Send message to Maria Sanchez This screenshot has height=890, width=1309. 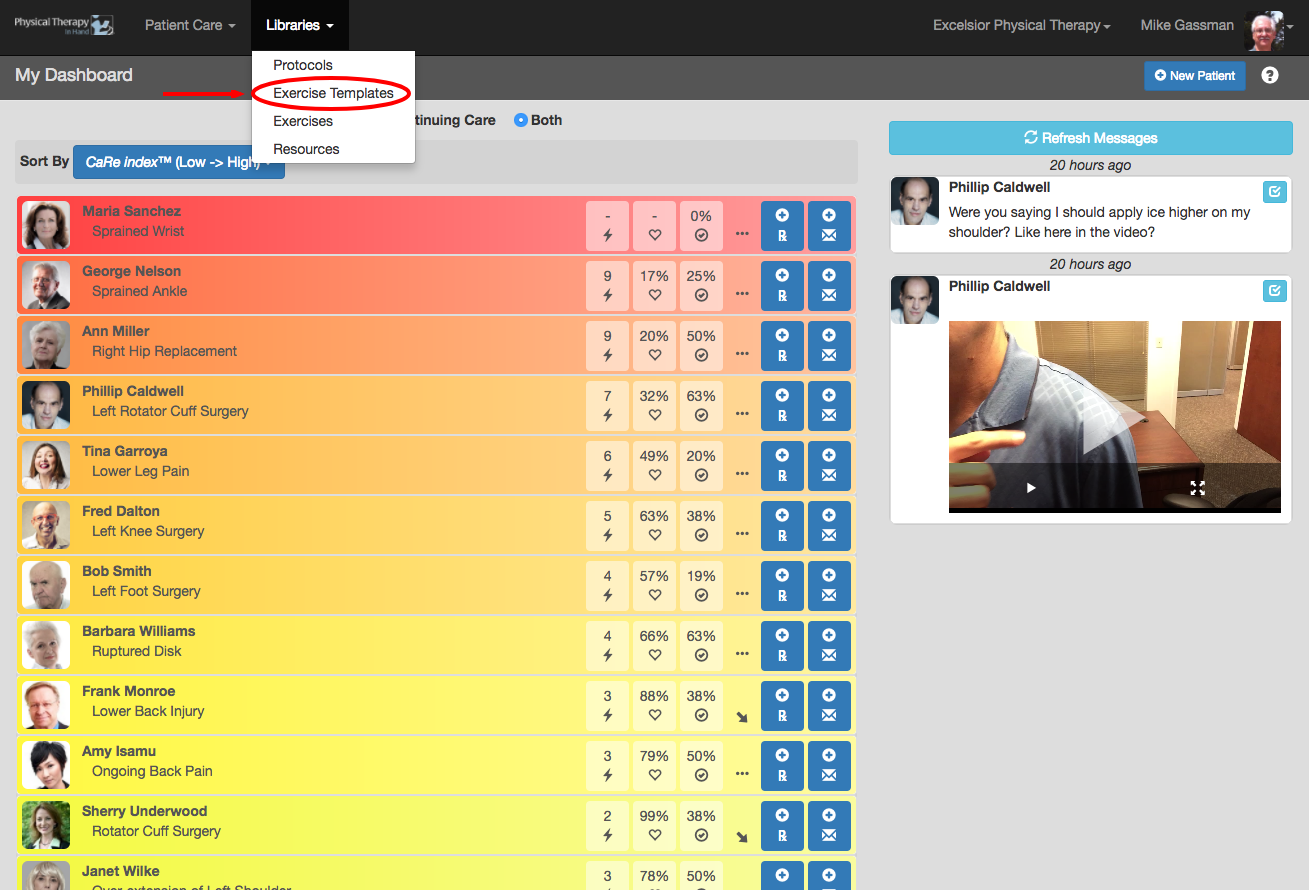[829, 225]
